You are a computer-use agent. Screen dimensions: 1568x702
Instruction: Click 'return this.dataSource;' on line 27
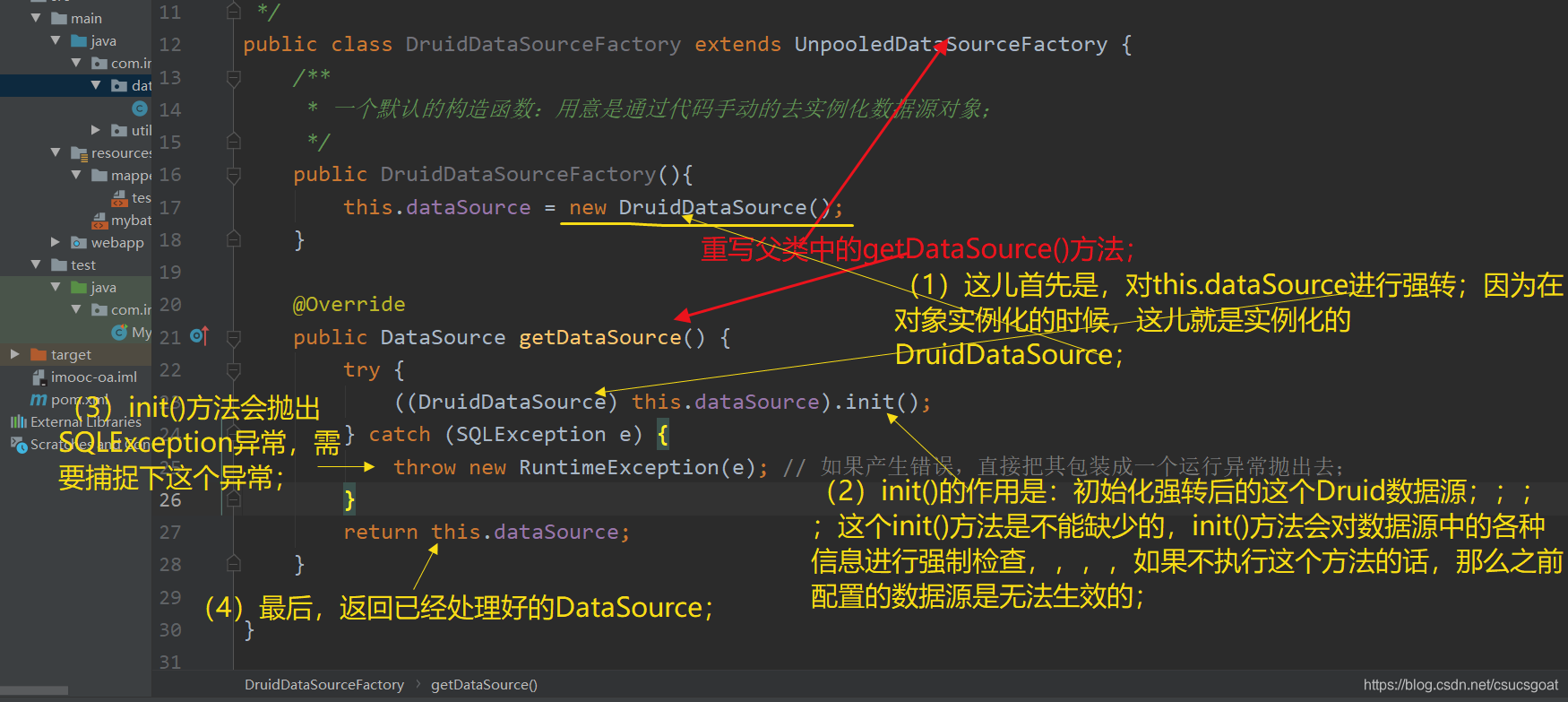point(487,533)
